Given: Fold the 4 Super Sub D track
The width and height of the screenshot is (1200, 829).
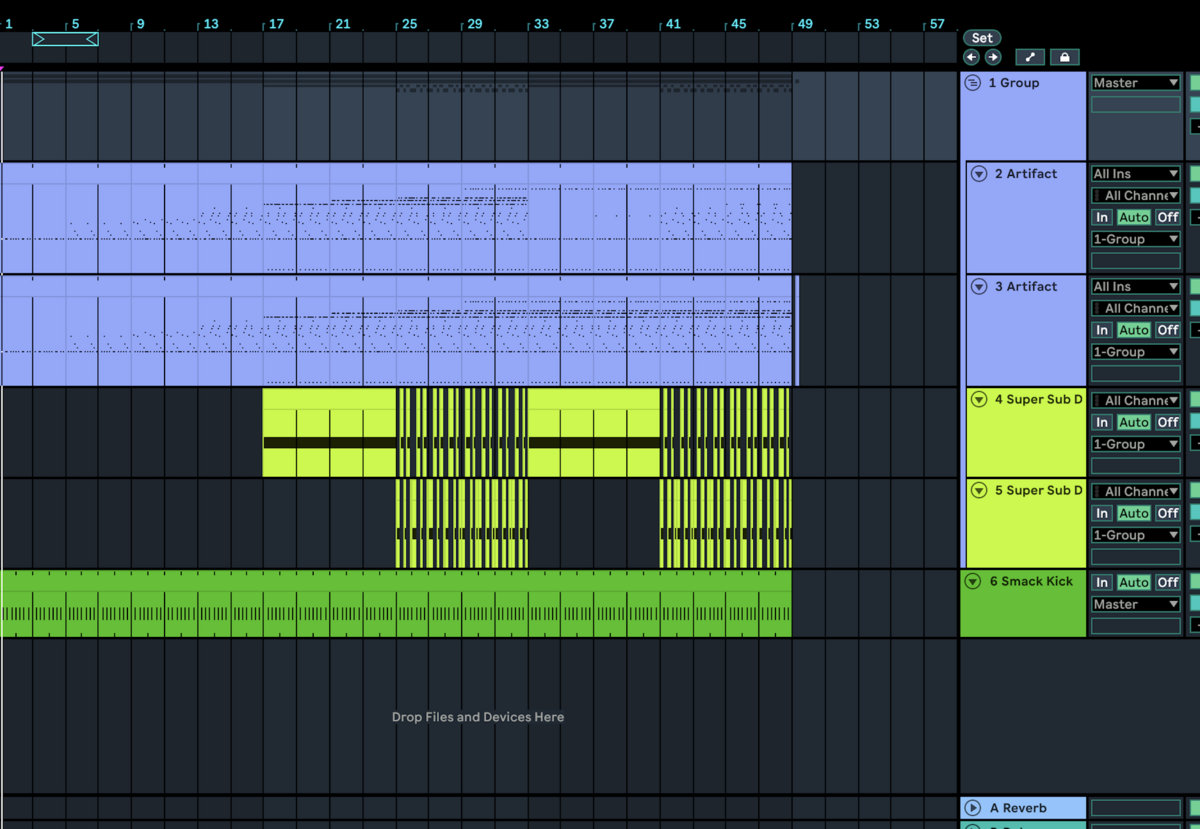Looking at the screenshot, I should [980, 400].
